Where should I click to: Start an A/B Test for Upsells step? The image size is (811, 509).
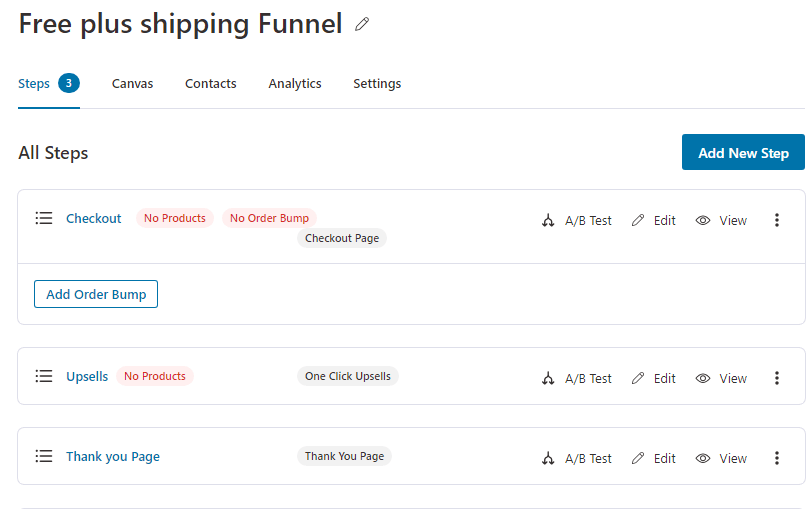click(x=577, y=378)
